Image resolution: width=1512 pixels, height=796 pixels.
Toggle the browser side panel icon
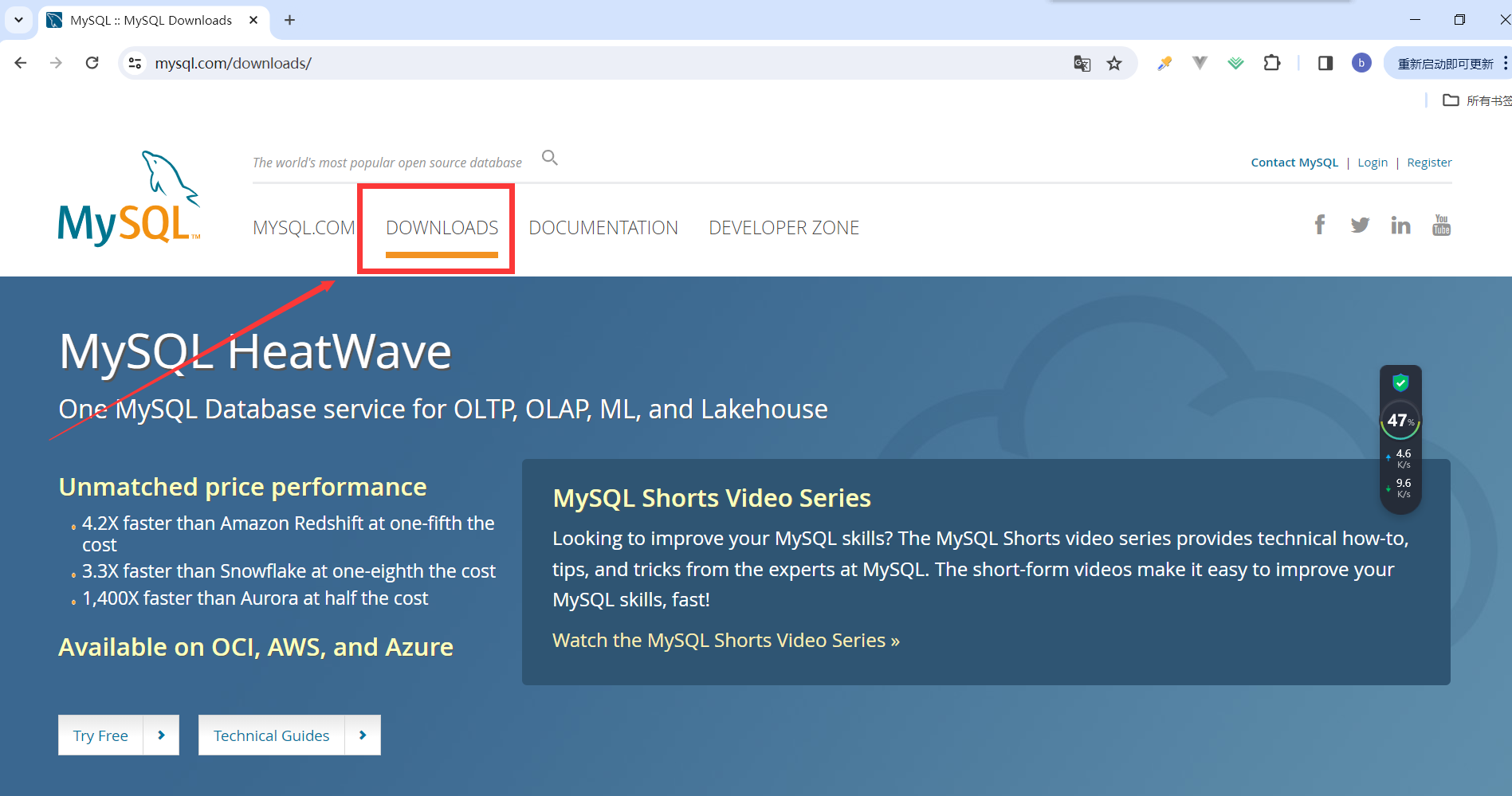point(1325,63)
